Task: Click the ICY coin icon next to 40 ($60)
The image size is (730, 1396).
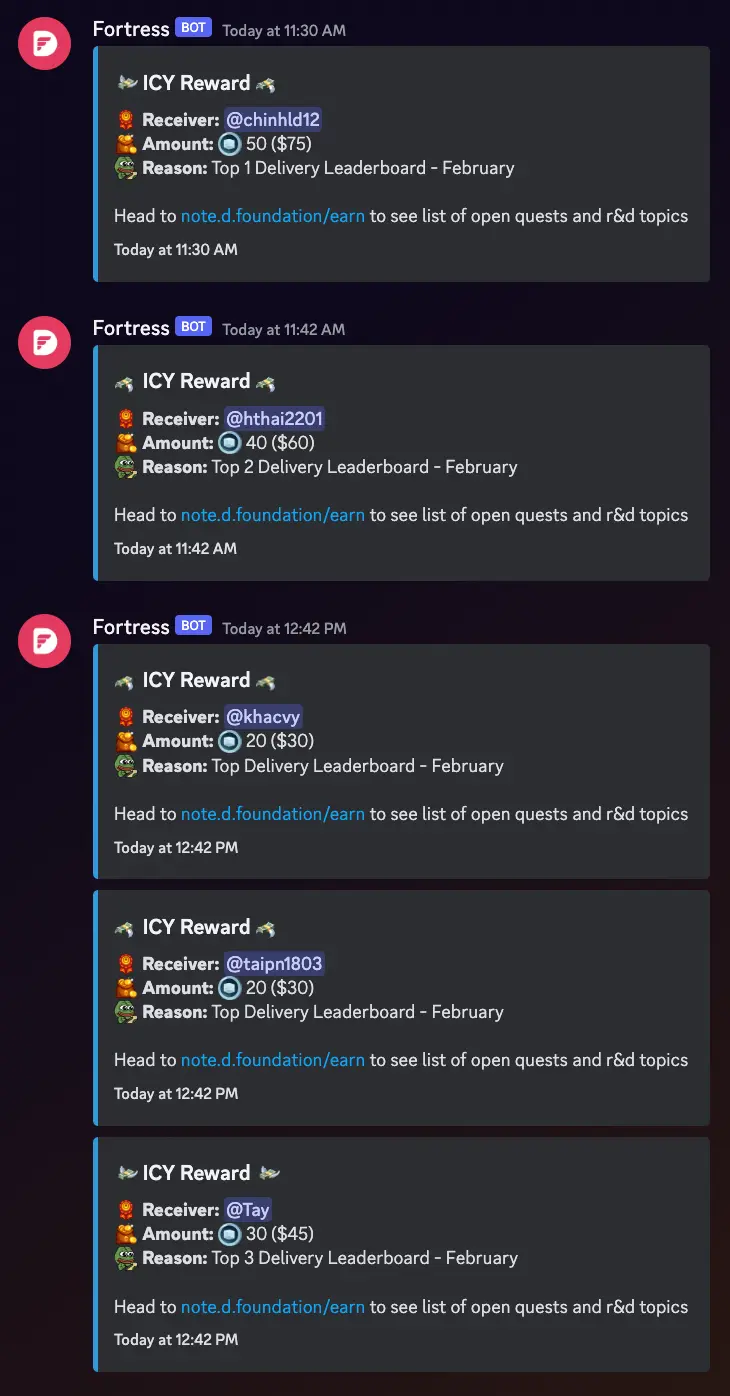Action: coord(230,443)
